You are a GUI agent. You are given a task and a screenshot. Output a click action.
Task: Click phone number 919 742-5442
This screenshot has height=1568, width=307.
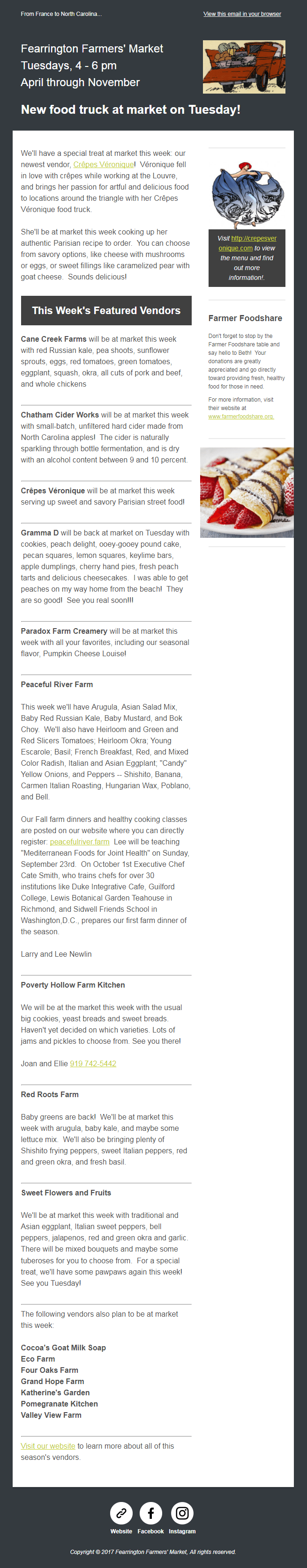93,1063
